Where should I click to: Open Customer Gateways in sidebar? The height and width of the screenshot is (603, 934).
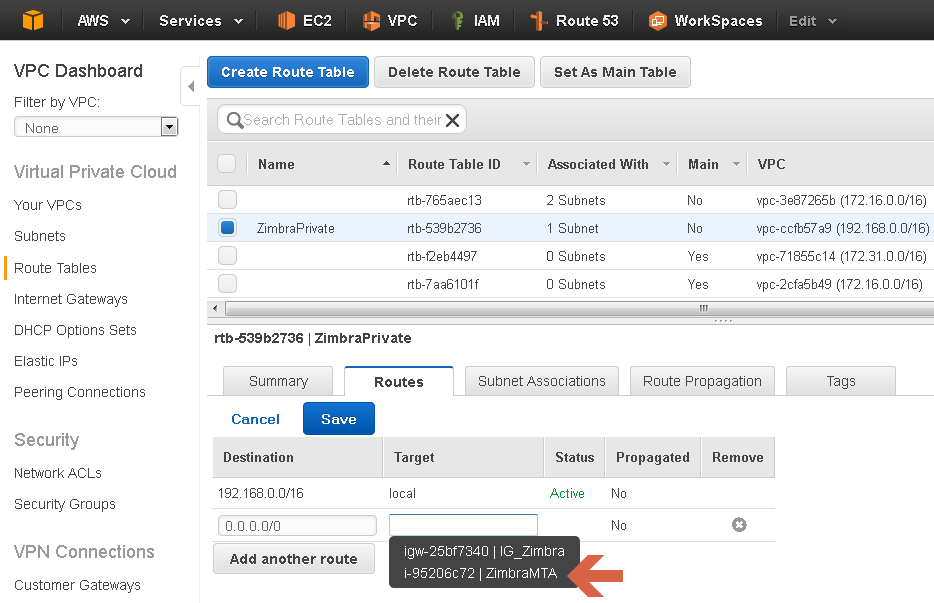[x=77, y=585]
